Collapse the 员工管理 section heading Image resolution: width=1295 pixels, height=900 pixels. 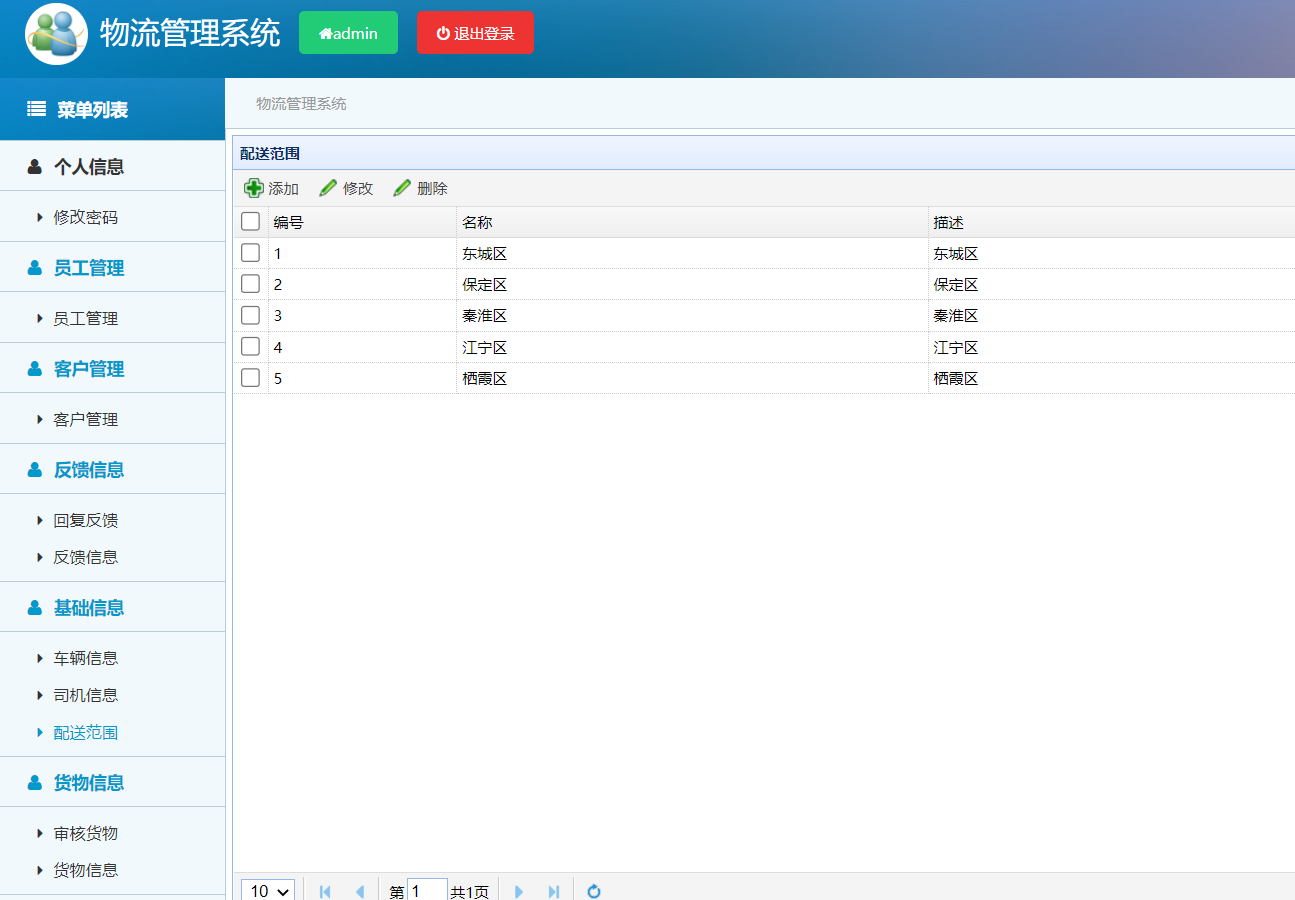point(112,267)
